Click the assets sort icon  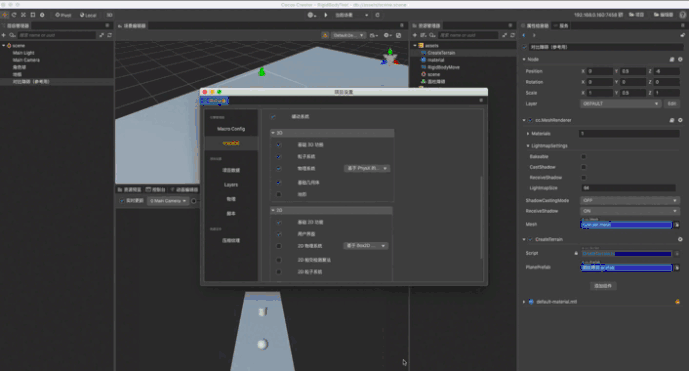423,35
